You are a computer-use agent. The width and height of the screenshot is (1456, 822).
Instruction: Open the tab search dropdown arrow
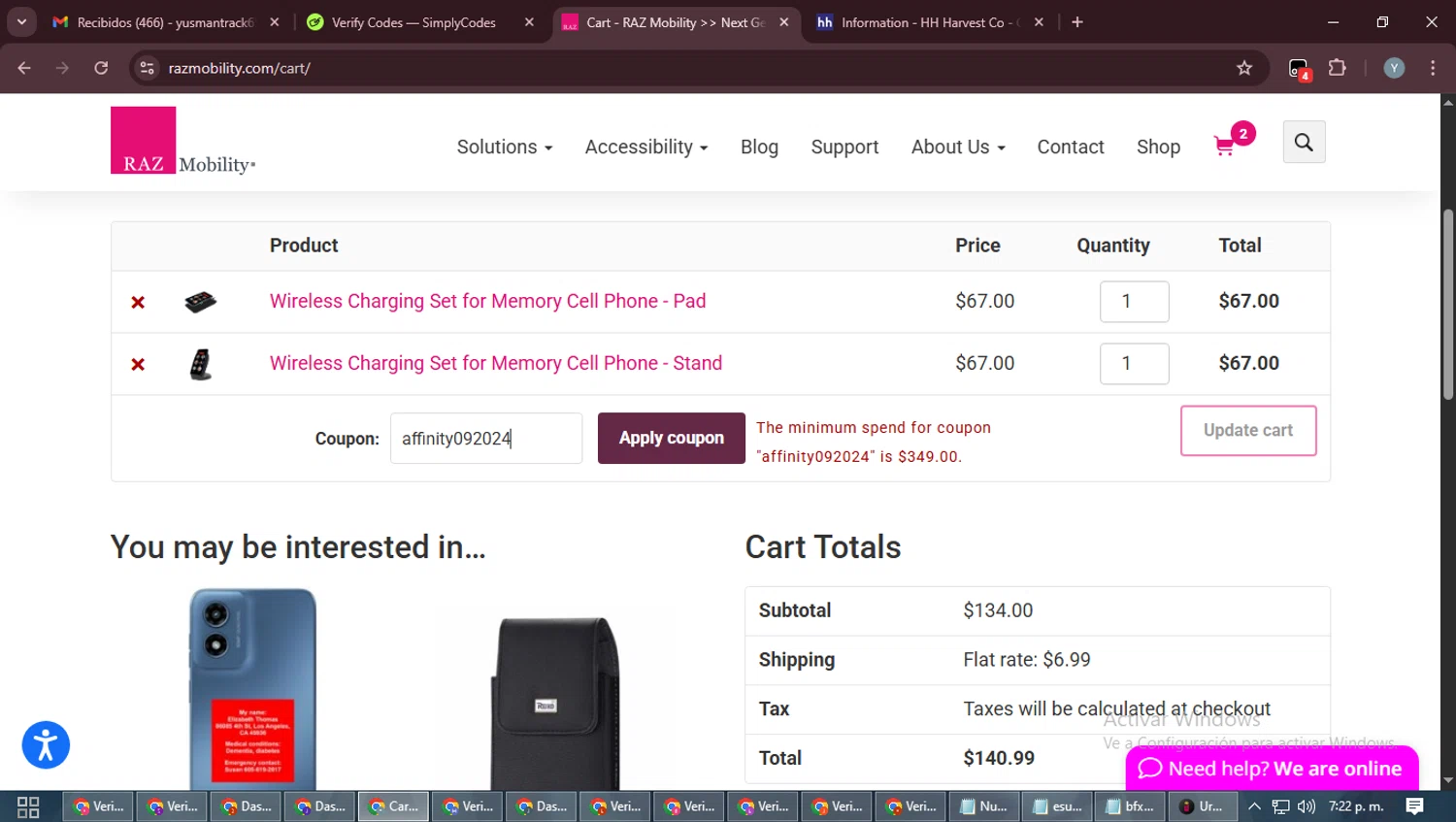pyautogui.click(x=21, y=21)
